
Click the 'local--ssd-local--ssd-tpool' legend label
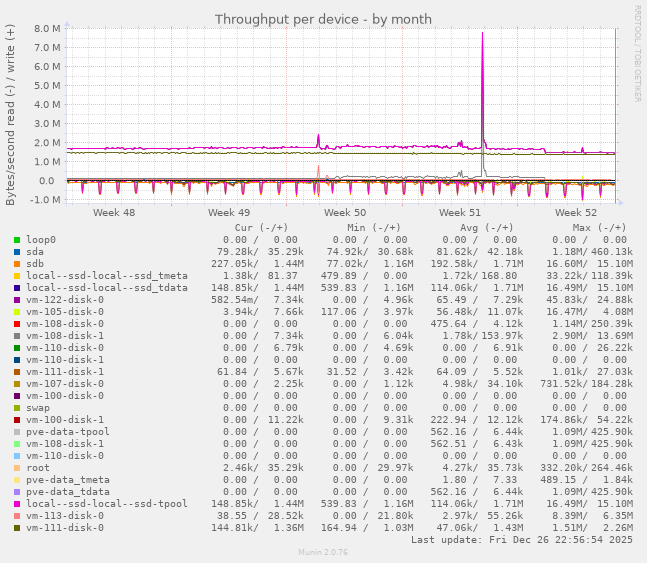[106, 504]
